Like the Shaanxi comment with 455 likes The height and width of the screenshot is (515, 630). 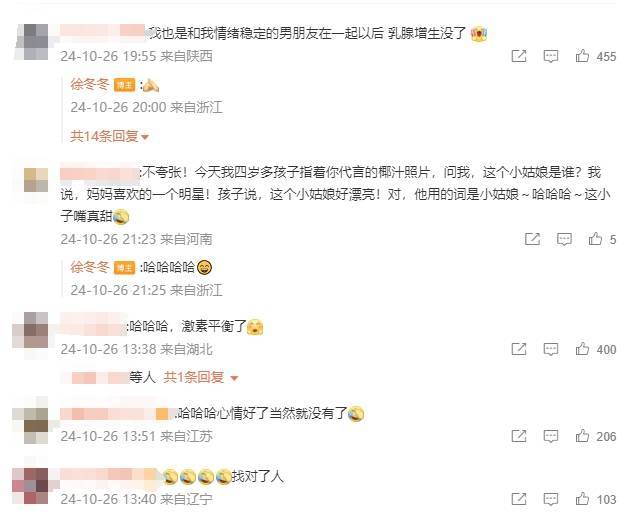coord(582,56)
